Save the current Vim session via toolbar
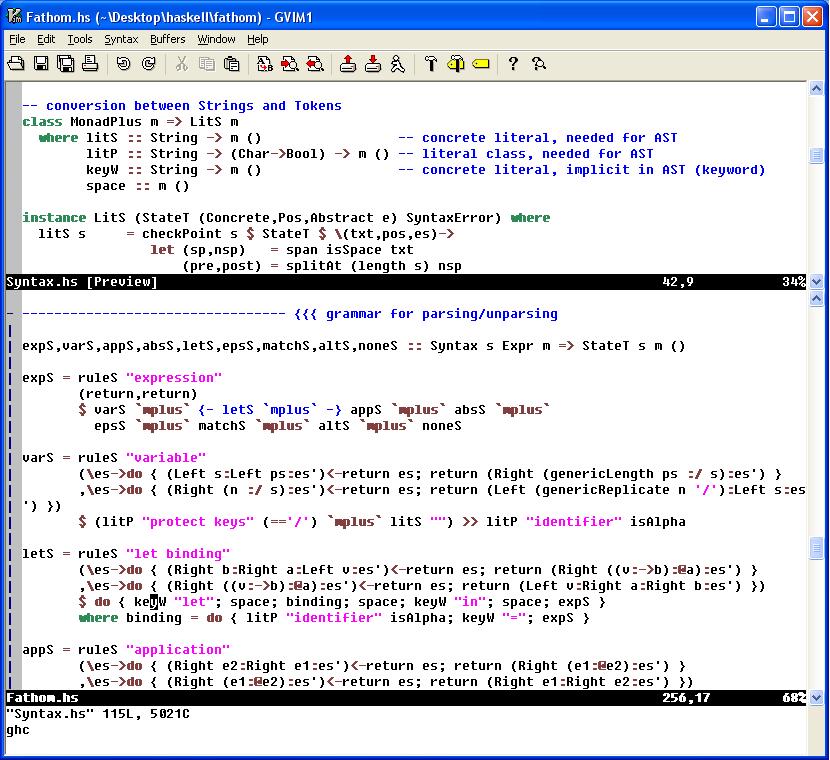 click(373, 63)
